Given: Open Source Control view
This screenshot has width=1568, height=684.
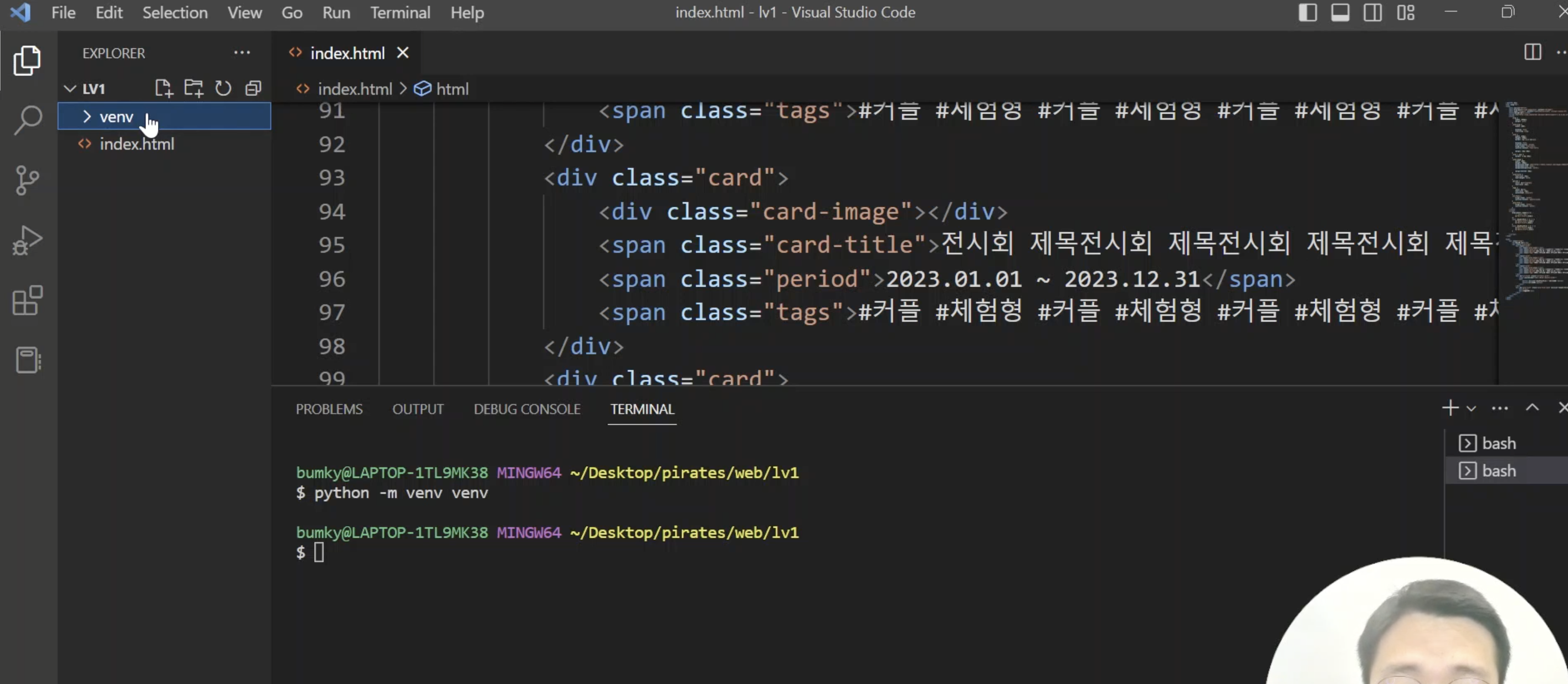Looking at the screenshot, I should tap(27, 180).
